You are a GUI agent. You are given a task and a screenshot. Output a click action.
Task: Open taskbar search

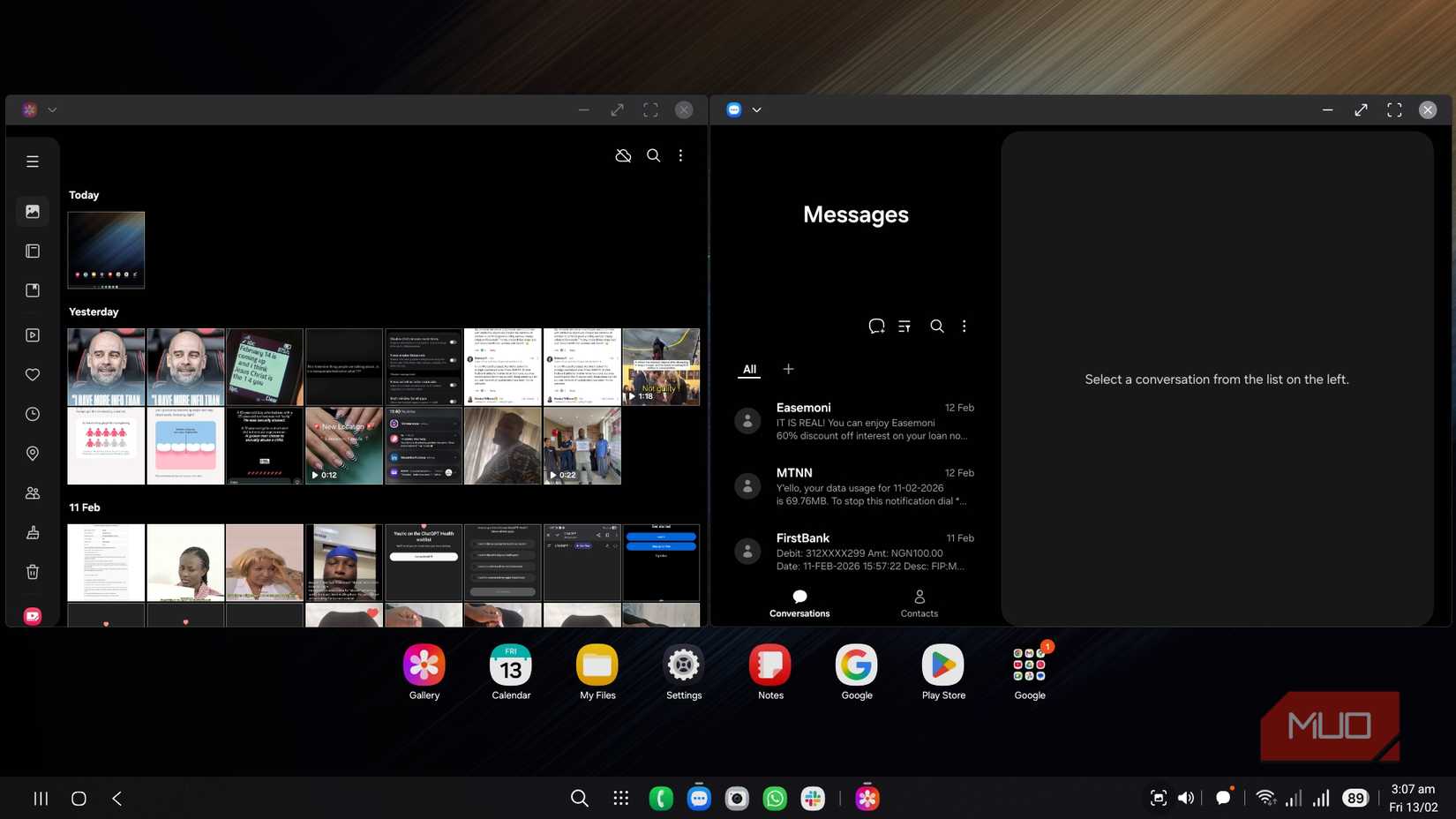[x=580, y=799]
